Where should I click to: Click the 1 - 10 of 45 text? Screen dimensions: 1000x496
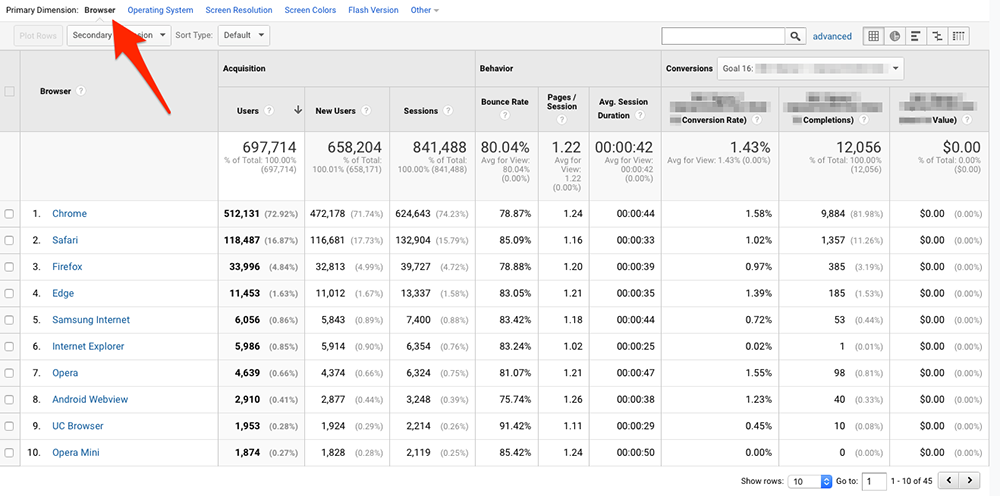(x=913, y=481)
